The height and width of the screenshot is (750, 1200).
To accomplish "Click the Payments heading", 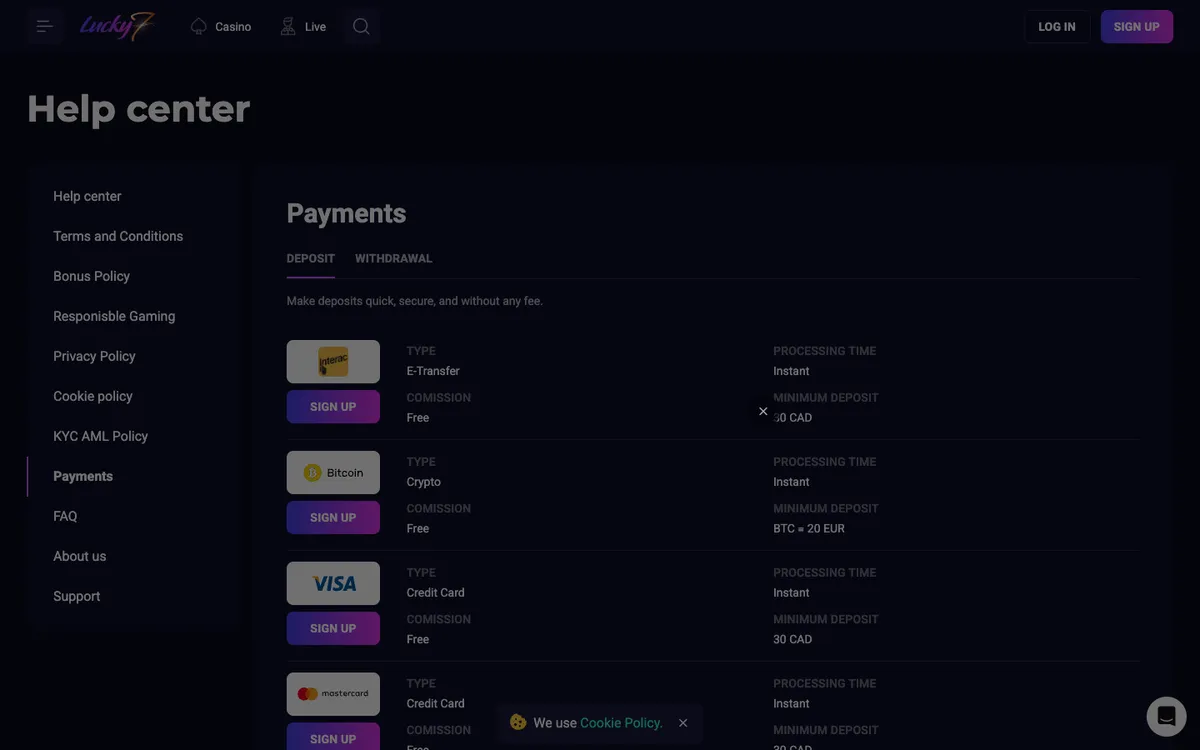I will coord(346,213).
